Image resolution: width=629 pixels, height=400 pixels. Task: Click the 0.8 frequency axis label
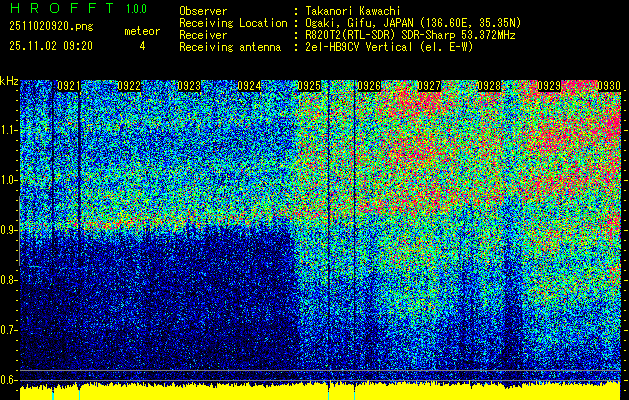click(9, 280)
